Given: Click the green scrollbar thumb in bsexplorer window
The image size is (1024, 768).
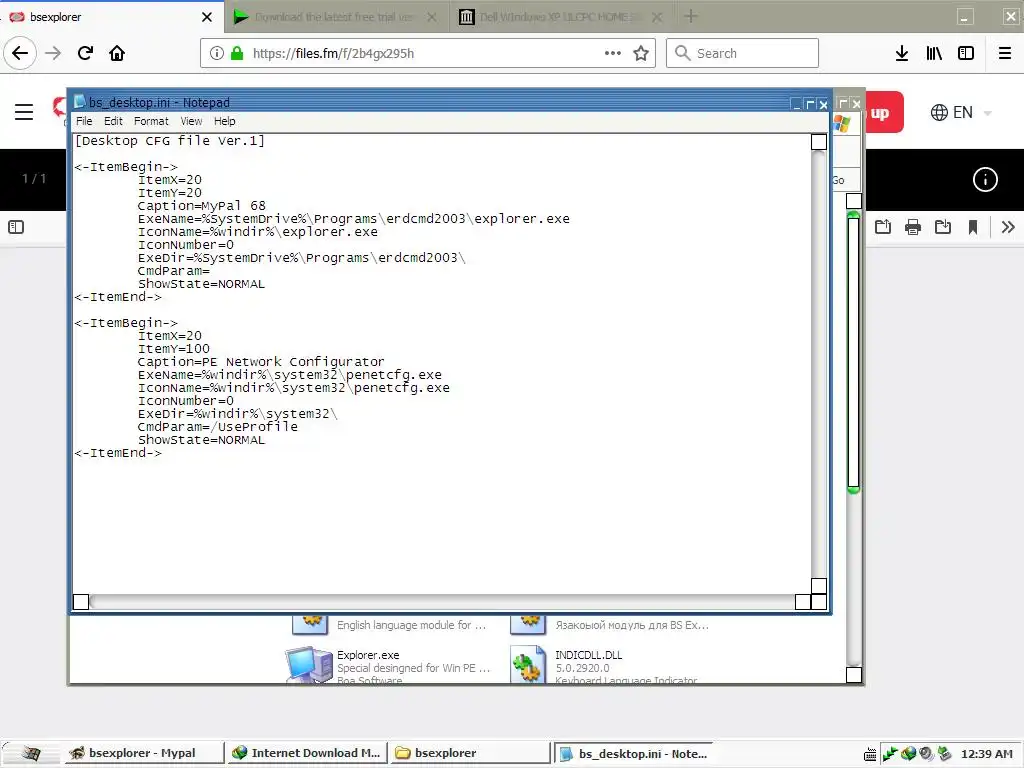Looking at the screenshot, I should 854,353.
